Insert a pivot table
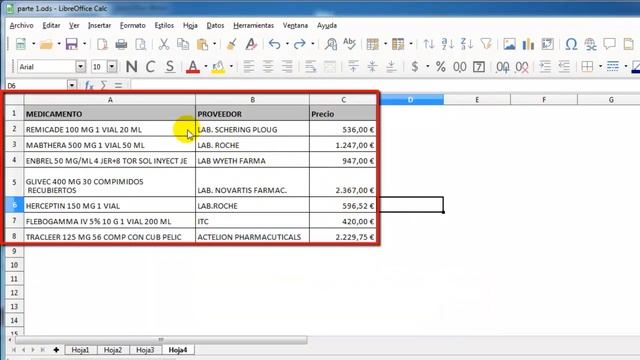The image size is (640, 360). click(547, 44)
